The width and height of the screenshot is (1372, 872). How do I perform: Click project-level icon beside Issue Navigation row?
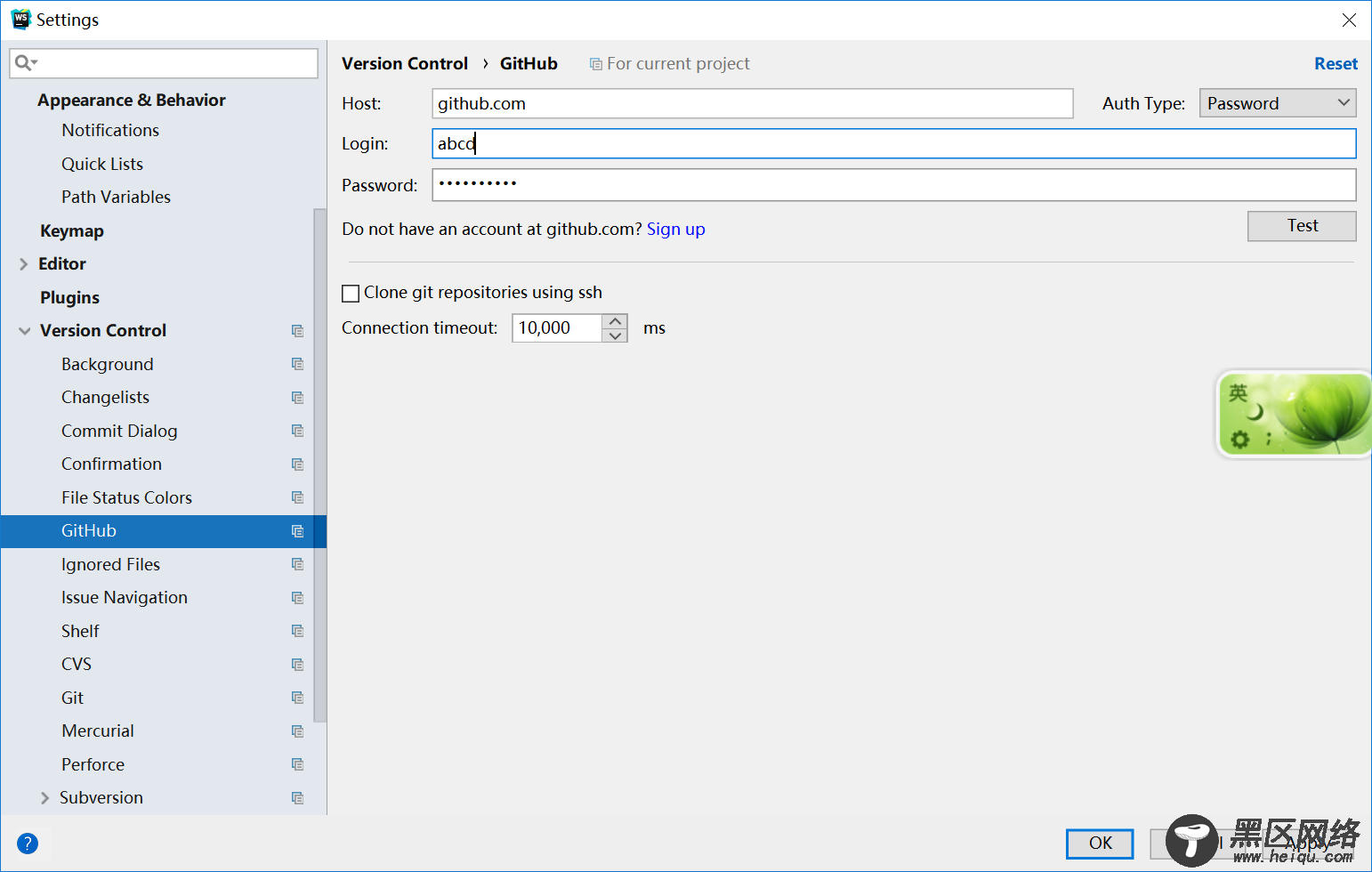pyautogui.click(x=298, y=598)
